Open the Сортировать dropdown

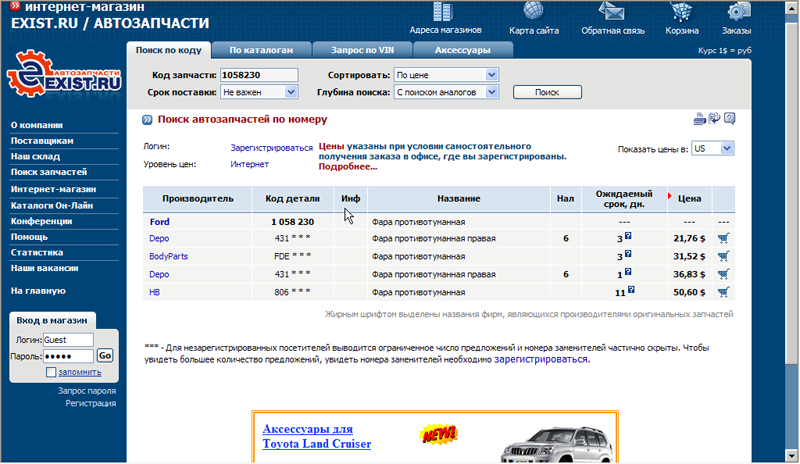[446, 75]
